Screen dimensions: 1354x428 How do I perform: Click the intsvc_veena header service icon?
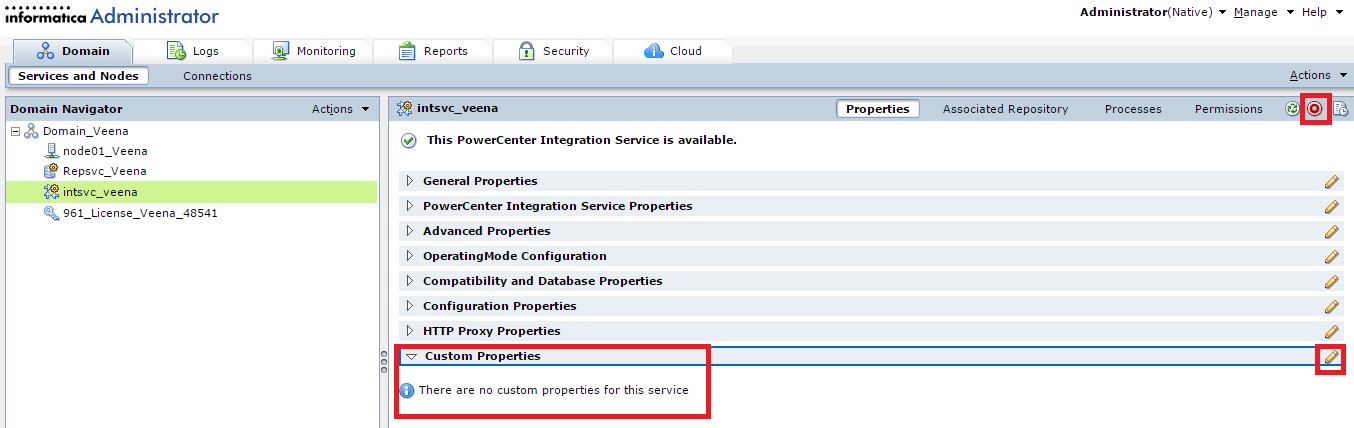pyautogui.click(x=406, y=108)
